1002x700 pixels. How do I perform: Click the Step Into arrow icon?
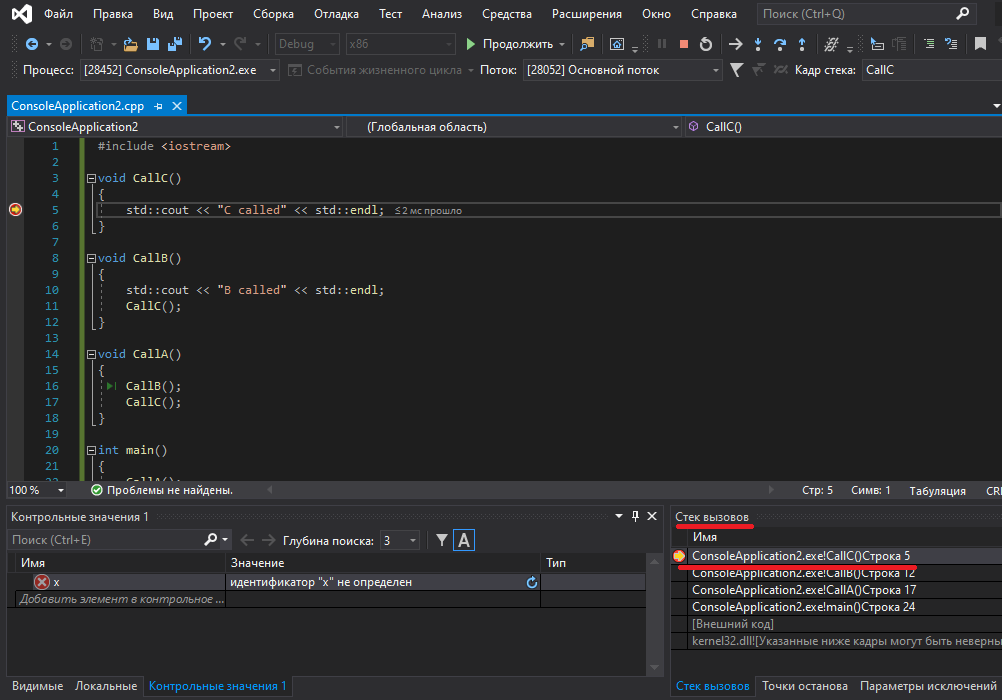(757, 44)
